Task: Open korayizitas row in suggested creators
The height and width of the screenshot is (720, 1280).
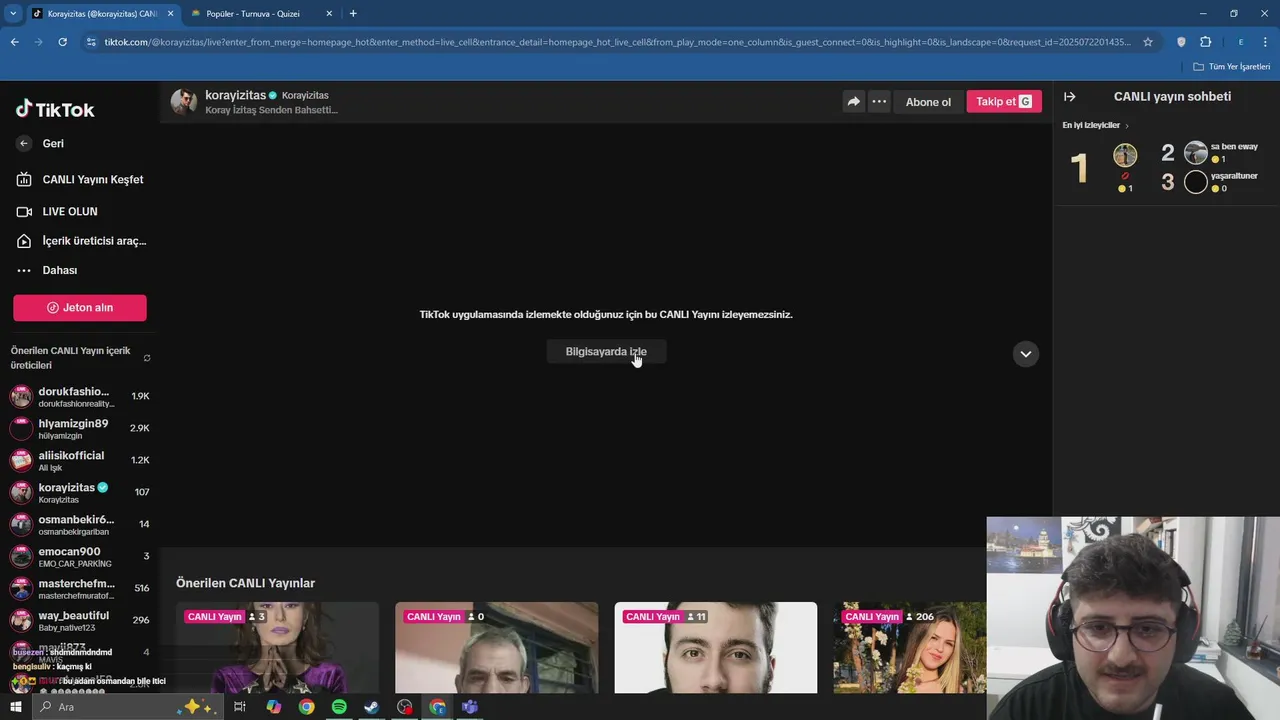Action: [x=80, y=492]
